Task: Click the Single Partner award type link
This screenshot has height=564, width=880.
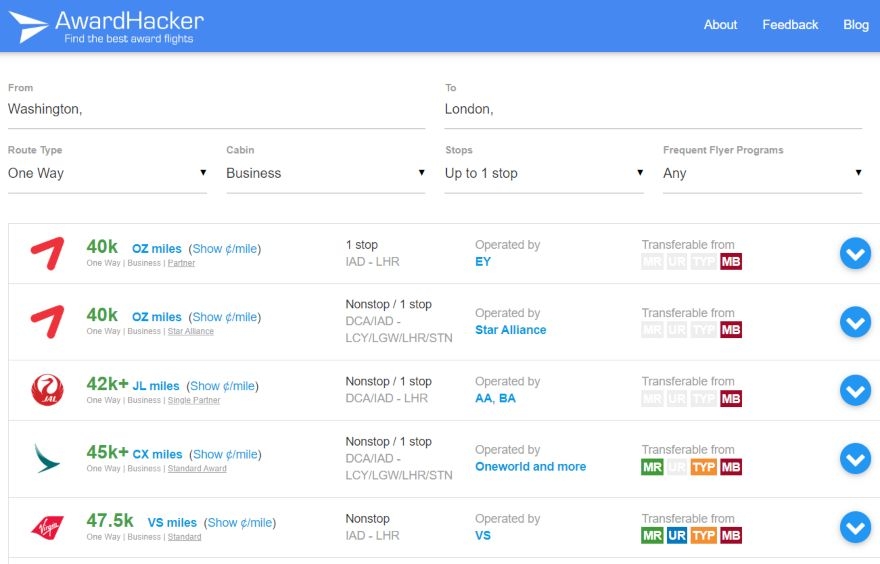Action: pos(194,400)
